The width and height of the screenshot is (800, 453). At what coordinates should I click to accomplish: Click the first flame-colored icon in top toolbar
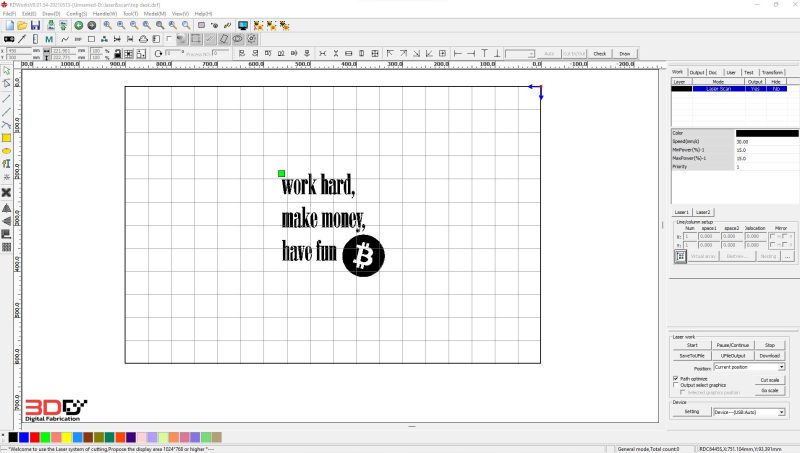pos(258,26)
